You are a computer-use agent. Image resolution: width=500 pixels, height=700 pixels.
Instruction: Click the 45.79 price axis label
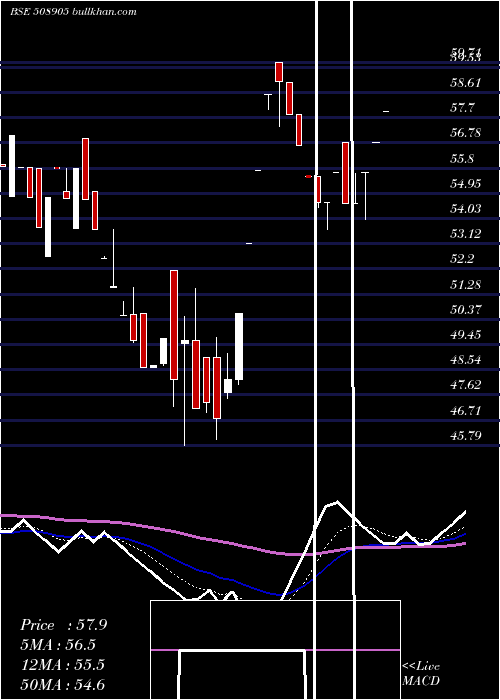pos(466,435)
